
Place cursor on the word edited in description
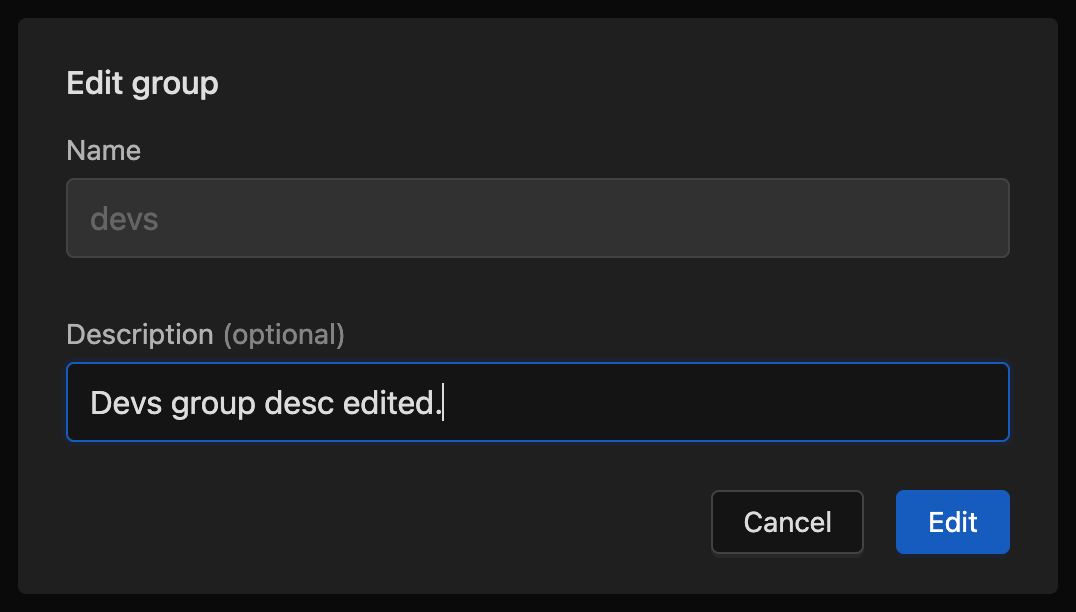[x=392, y=403]
